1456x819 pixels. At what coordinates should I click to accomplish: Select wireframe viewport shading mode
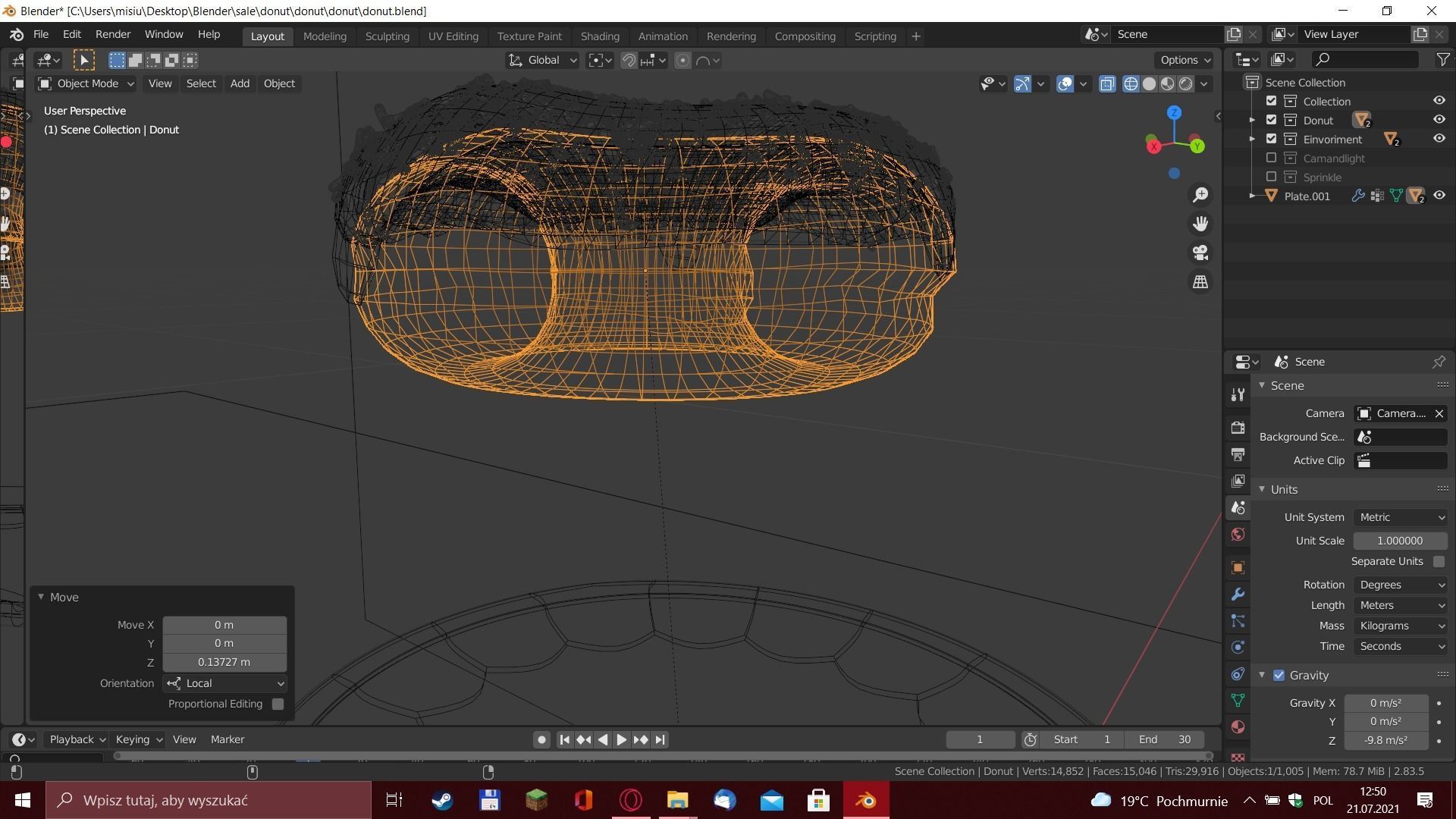click(x=1131, y=84)
